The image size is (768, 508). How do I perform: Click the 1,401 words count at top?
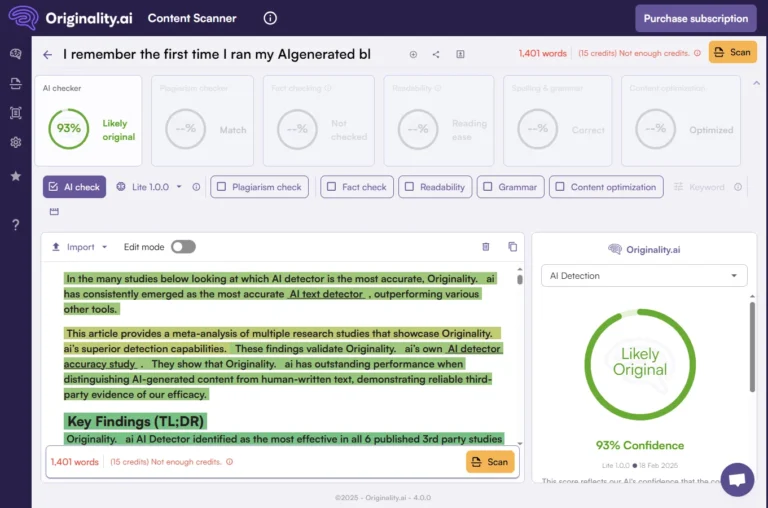click(x=543, y=53)
